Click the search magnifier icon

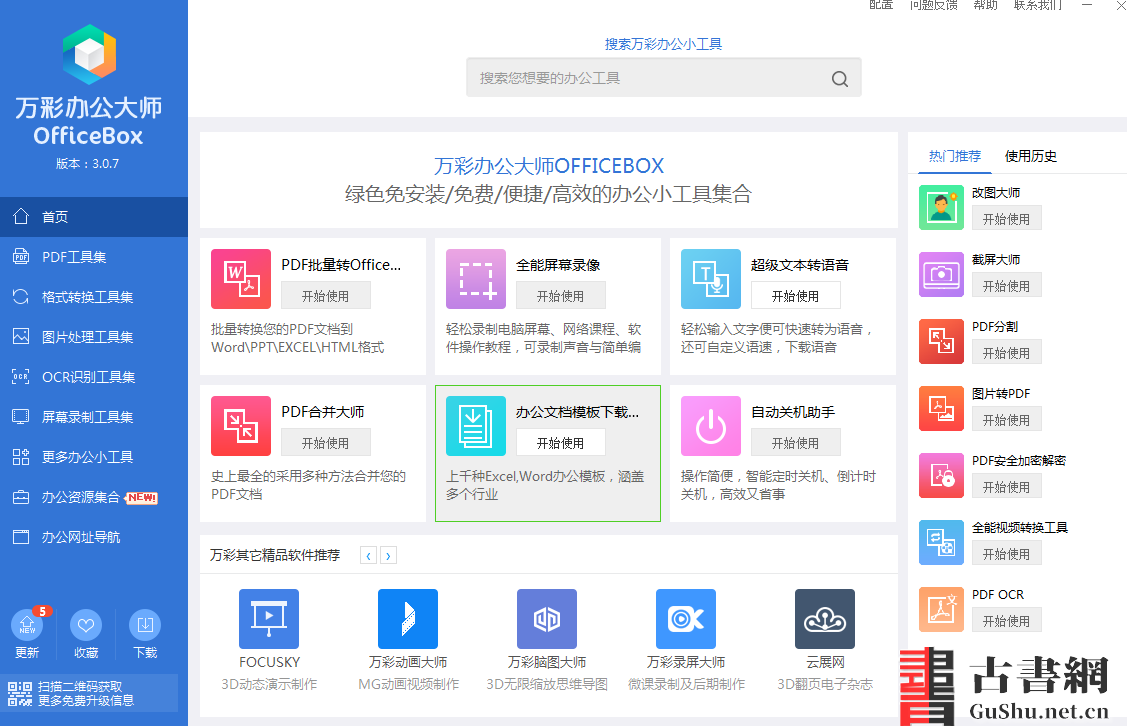[x=840, y=78]
